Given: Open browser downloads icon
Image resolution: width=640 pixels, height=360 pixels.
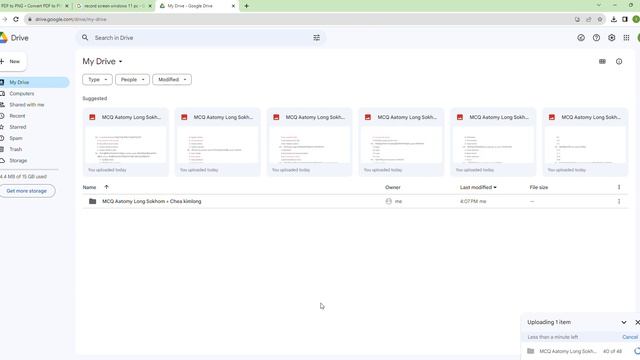Looking at the screenshot, I should 613,19.
